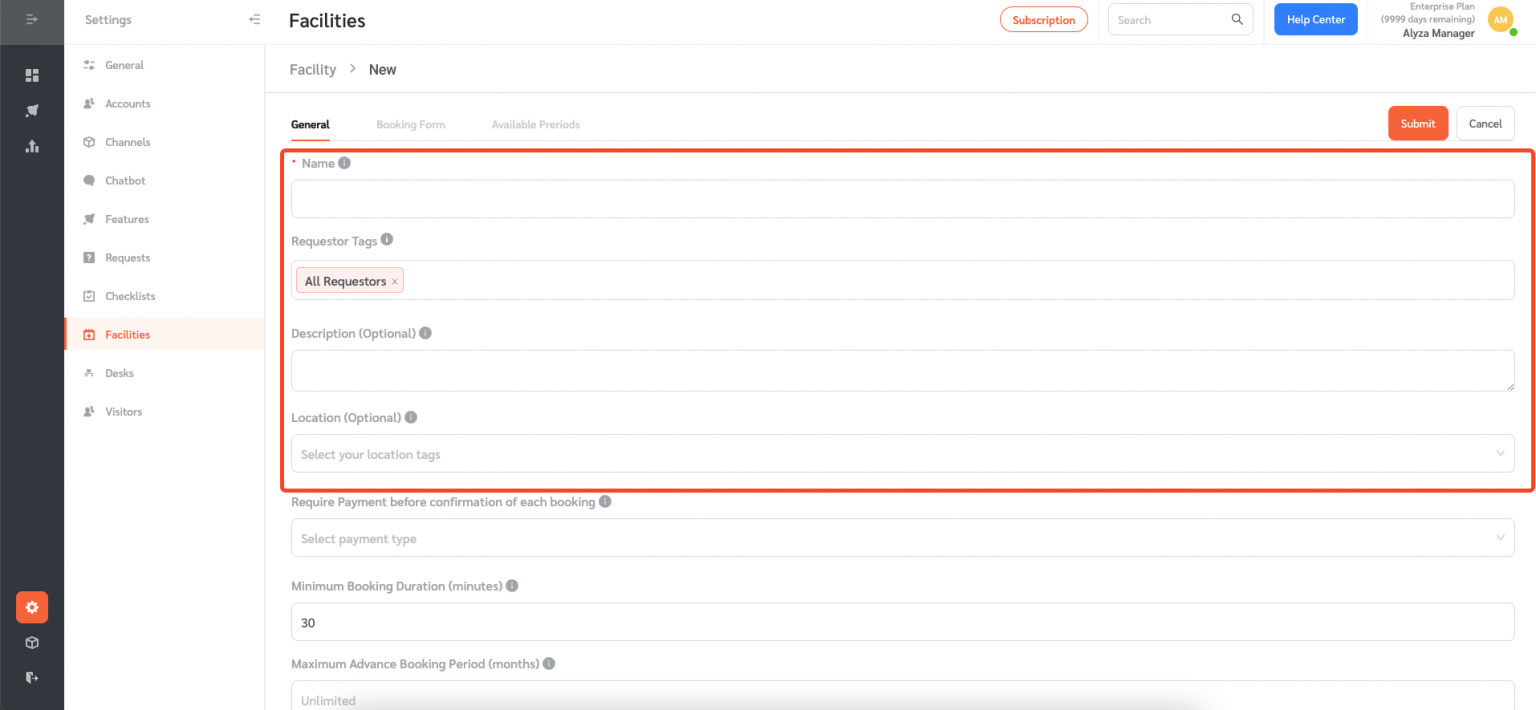
Task: Open the Available Preriods tab
Action: [x=536, y=124]
